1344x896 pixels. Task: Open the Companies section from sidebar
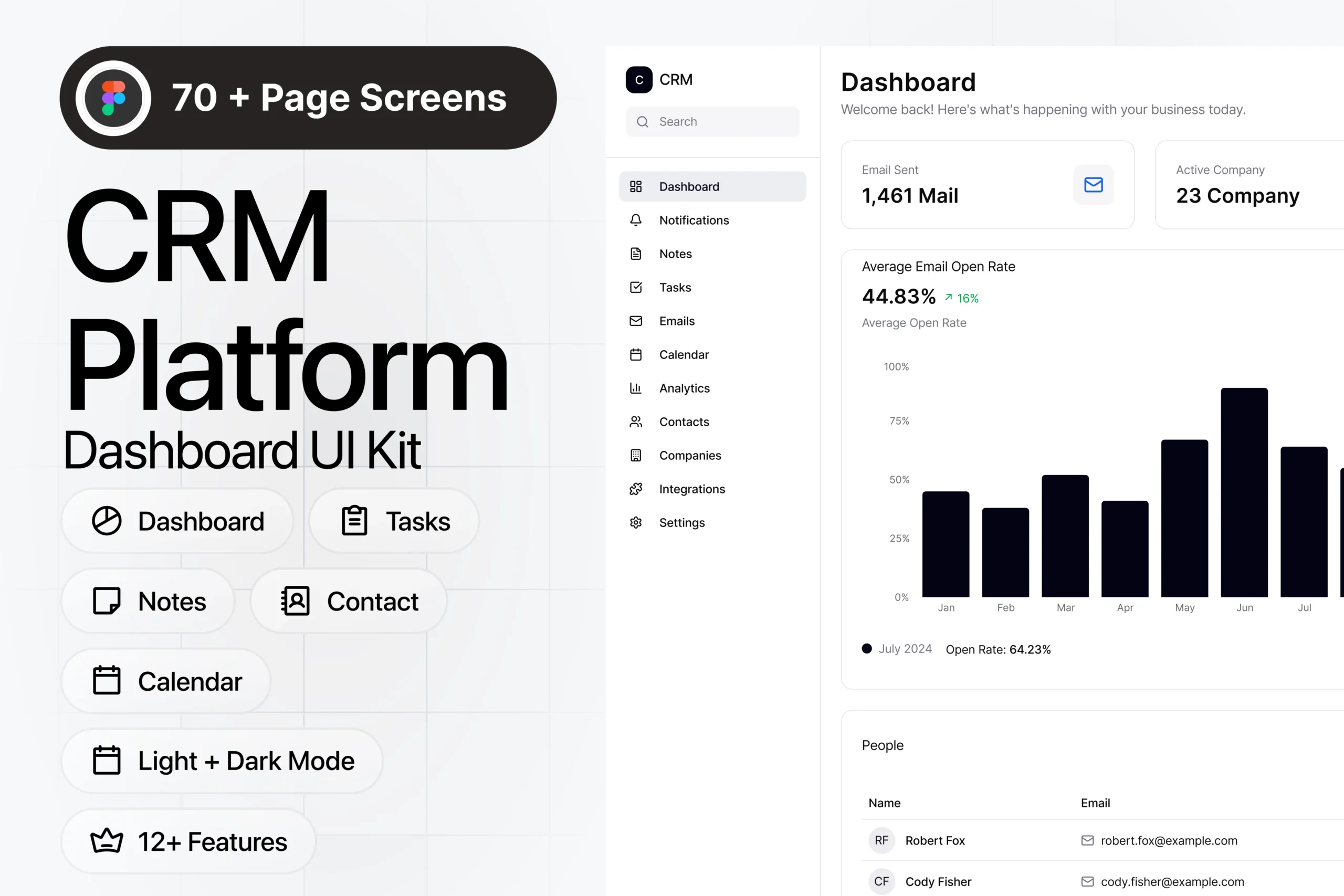(x=635, y=455)
